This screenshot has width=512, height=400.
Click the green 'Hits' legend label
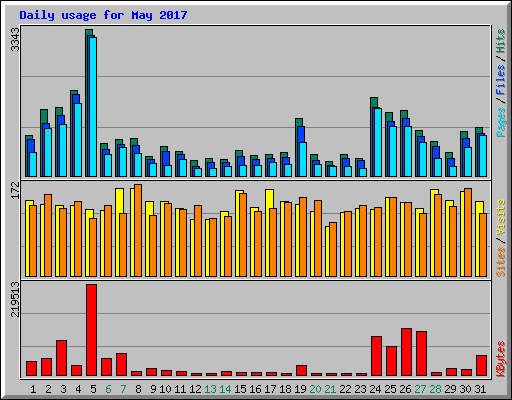(x=501, y=41)
